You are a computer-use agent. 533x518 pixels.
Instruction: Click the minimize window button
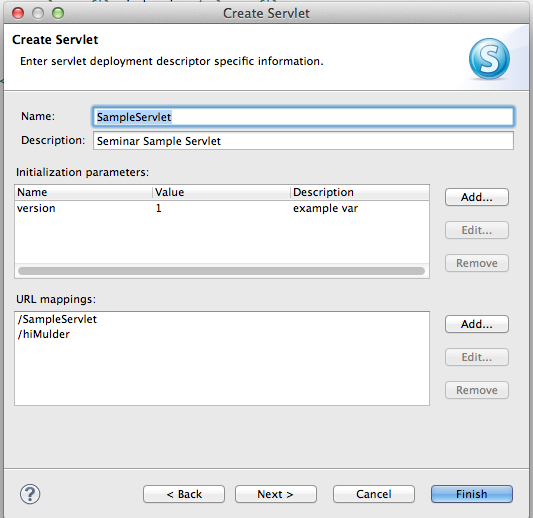pyautogui.click(x=38, y=13)
